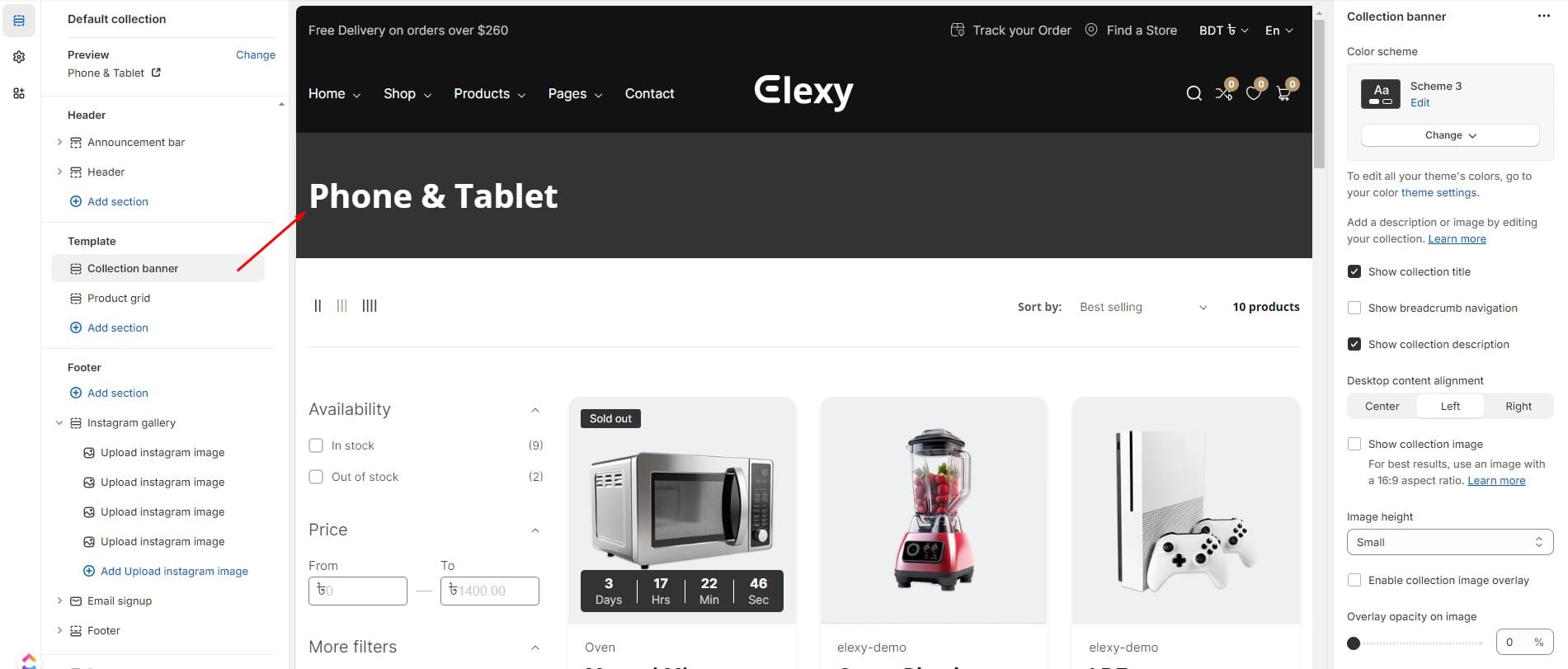The image size is (1568, 669).
Task: Switch to four-column grid view icon
Action: tap(370, 306)
